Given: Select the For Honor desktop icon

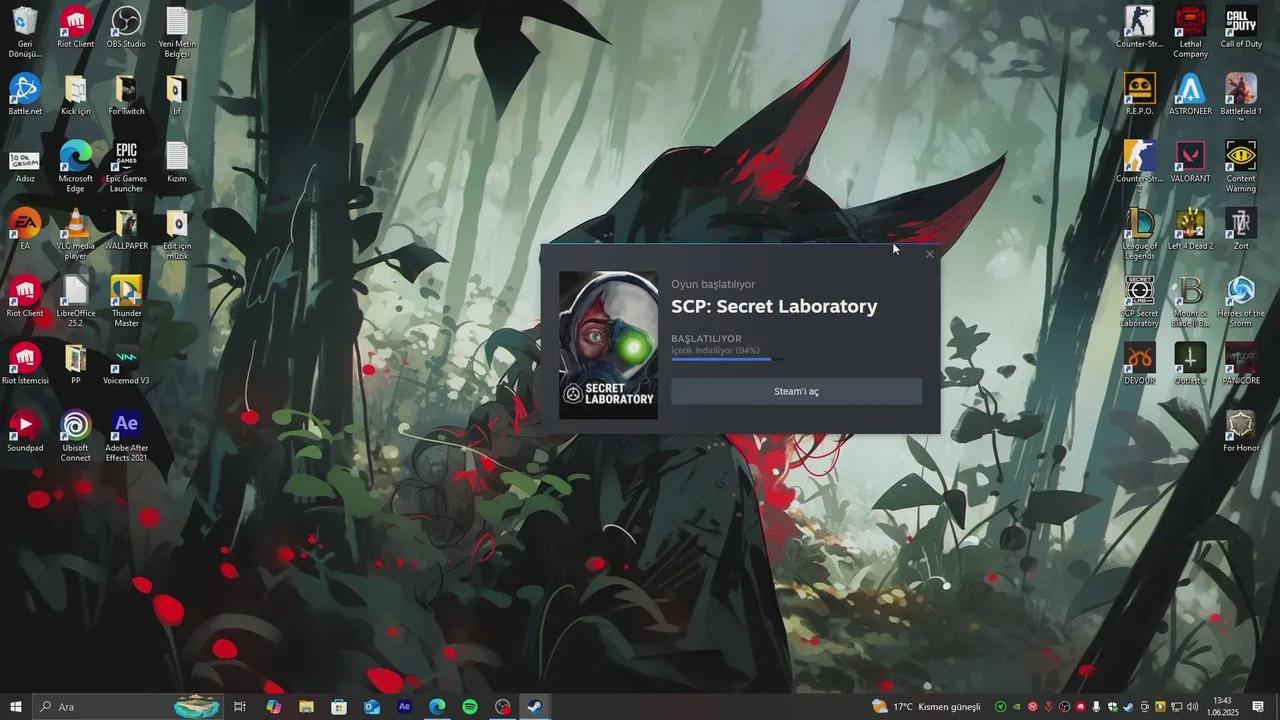Looking at the screenshot, I should pos(1241,430).
